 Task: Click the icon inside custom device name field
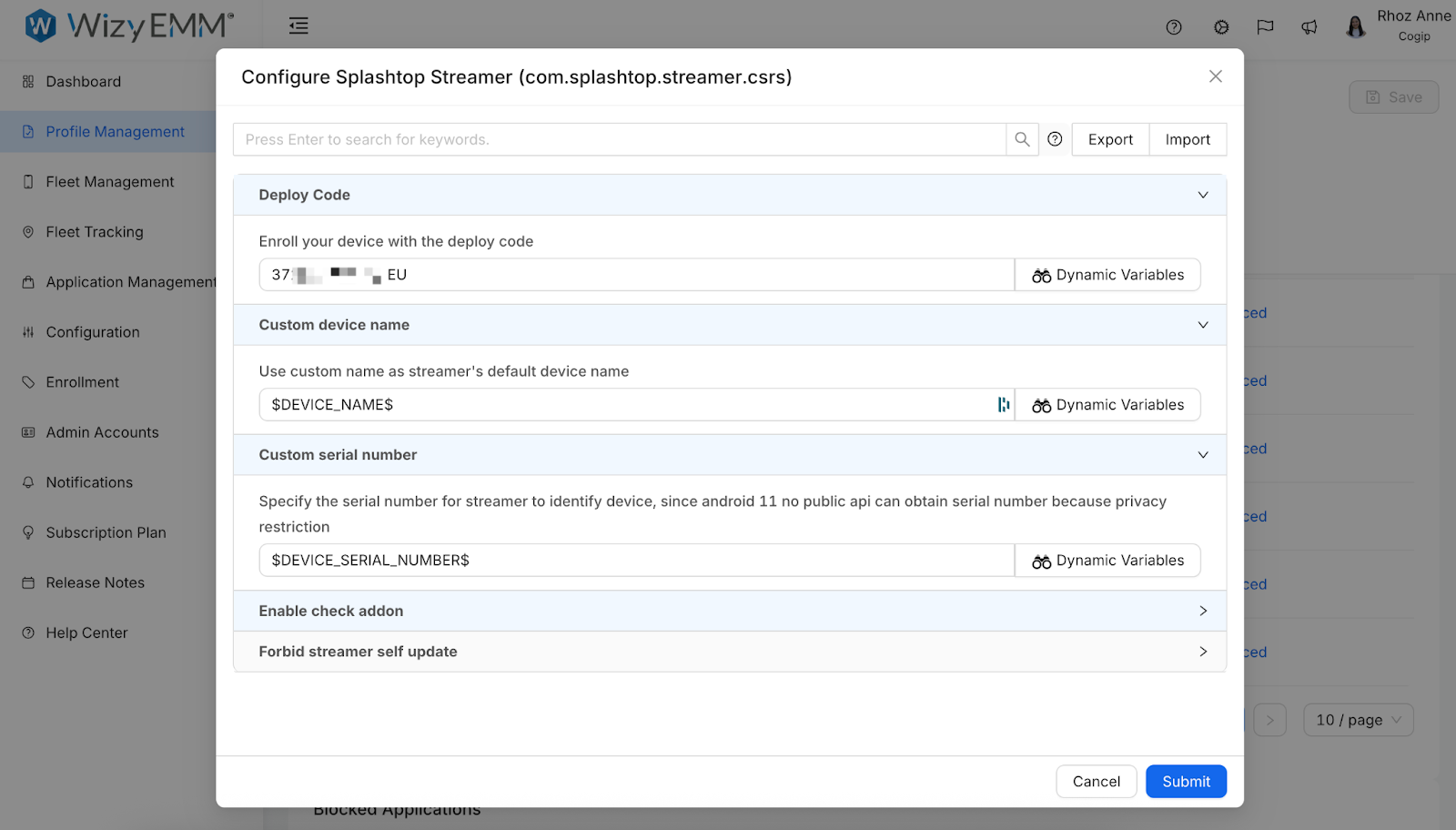pyautogui.click(x=1003, y=405)
